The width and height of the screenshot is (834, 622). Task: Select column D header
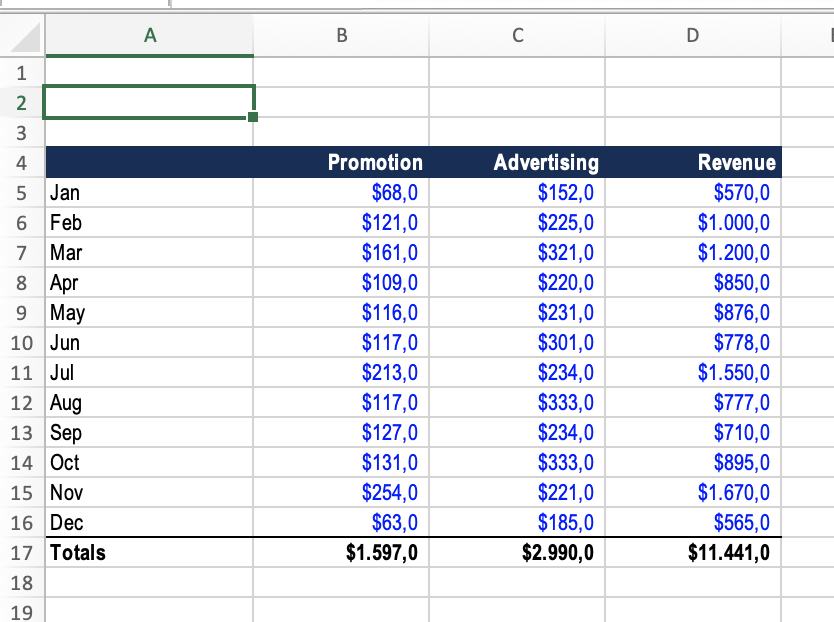[x=693, y=35]
